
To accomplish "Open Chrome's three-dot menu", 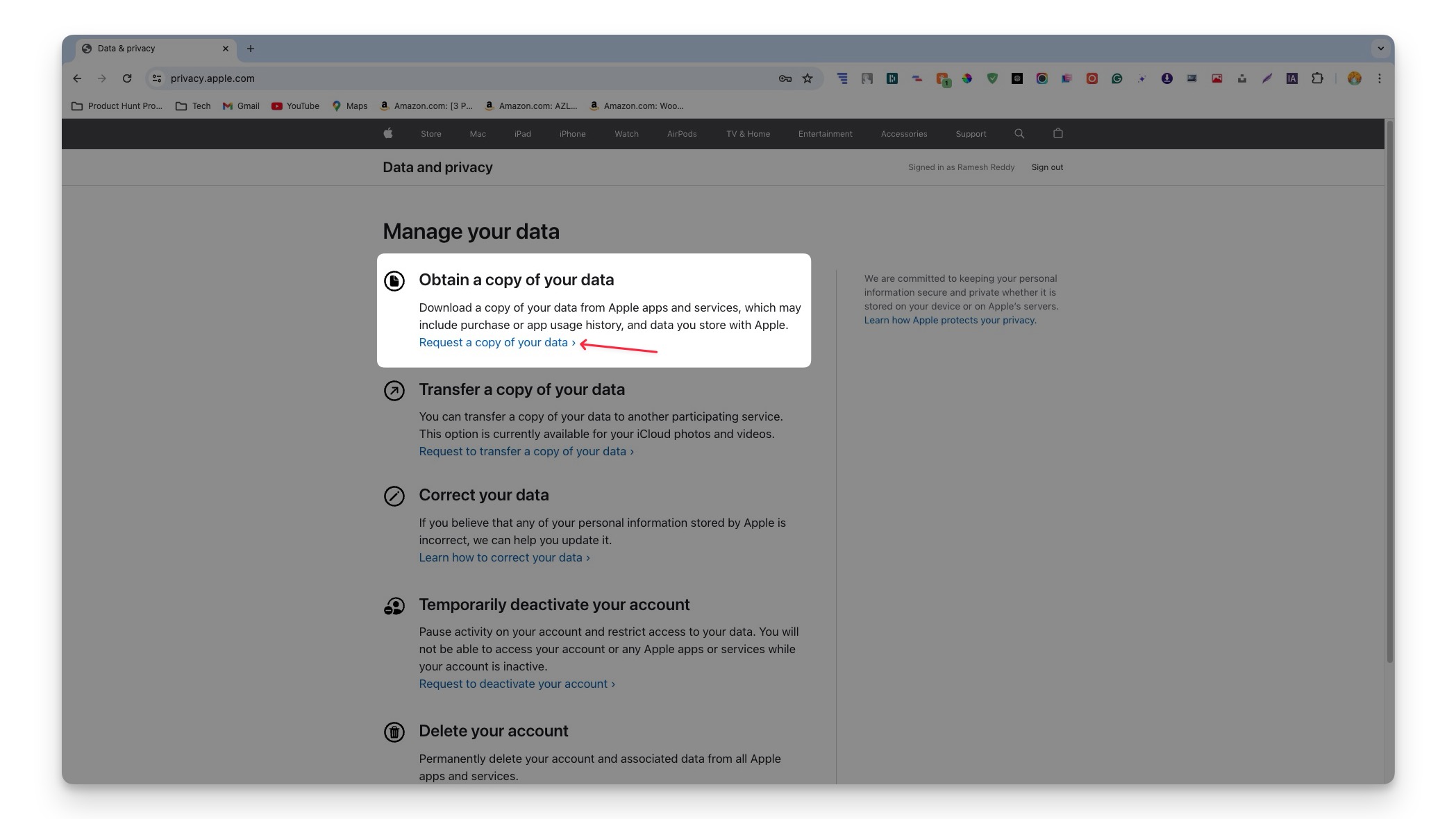I will (x=1380, y=78).
